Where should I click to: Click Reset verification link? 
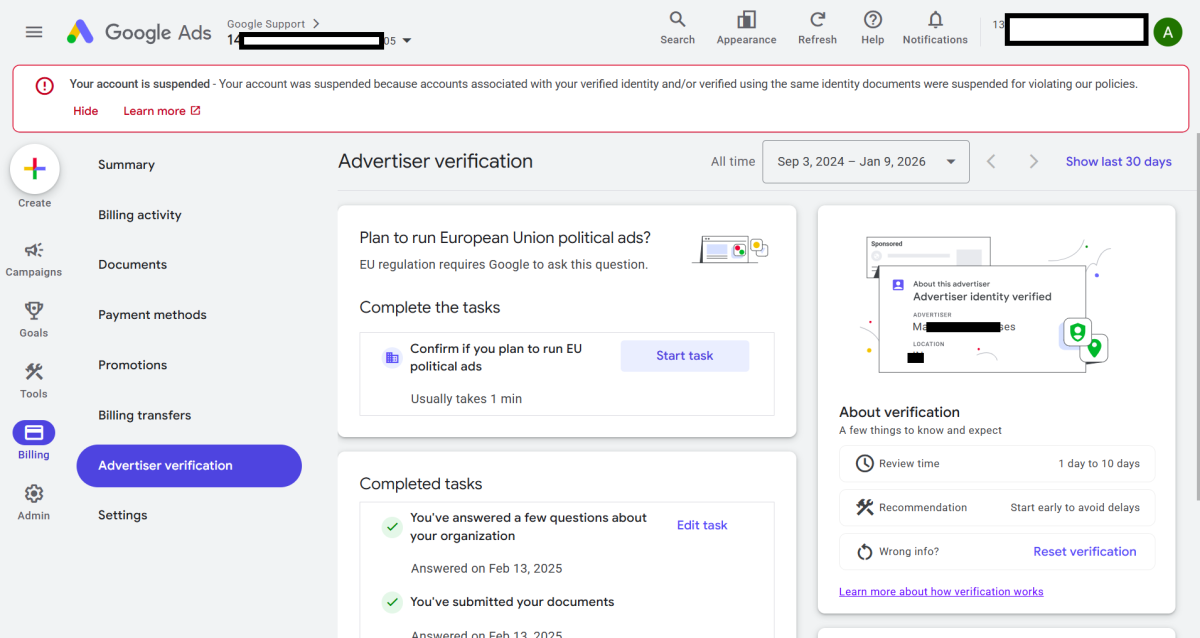pyautogui.click(x=1084, y=552)
